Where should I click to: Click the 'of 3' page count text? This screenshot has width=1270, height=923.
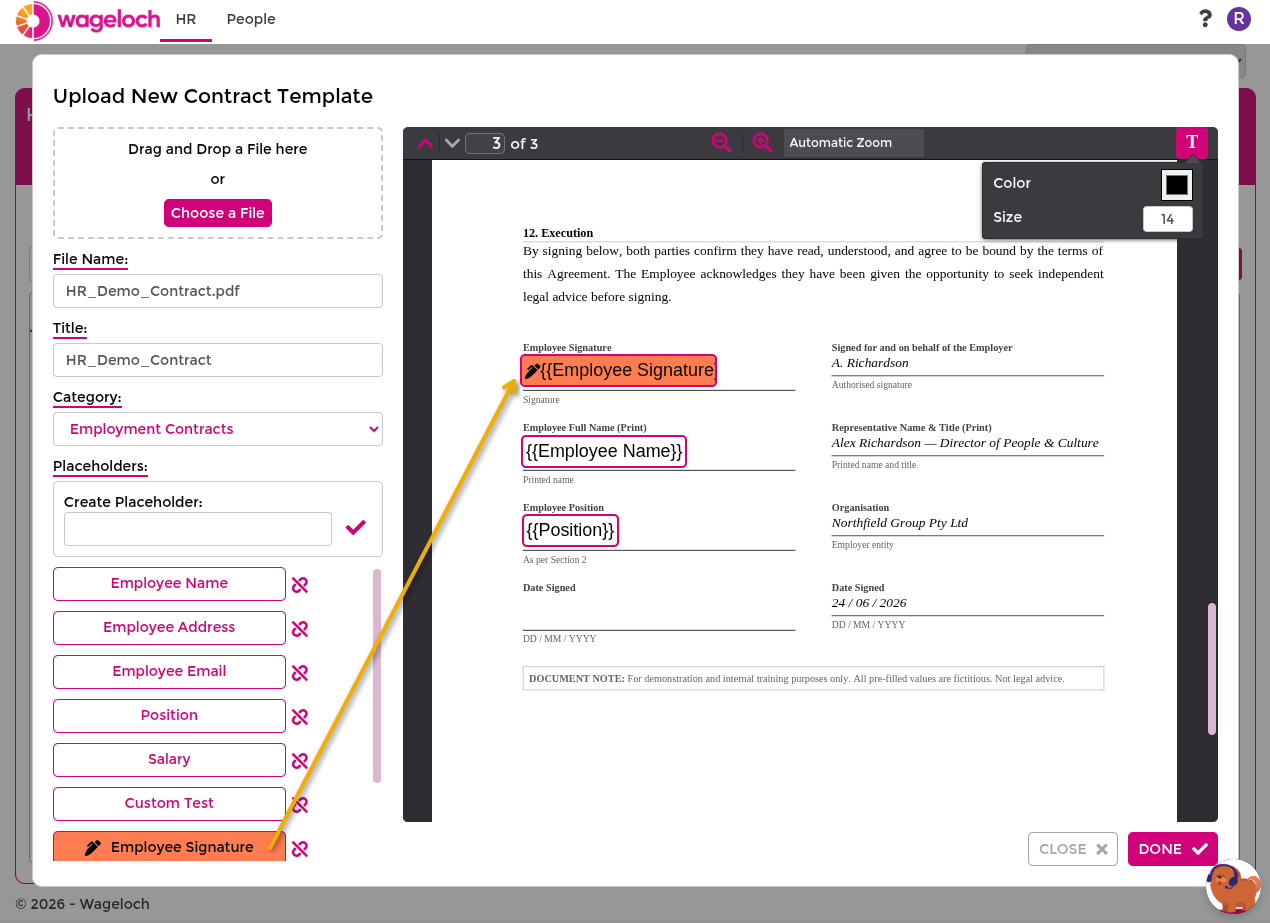pyautogui.click(x=524, y=144)
